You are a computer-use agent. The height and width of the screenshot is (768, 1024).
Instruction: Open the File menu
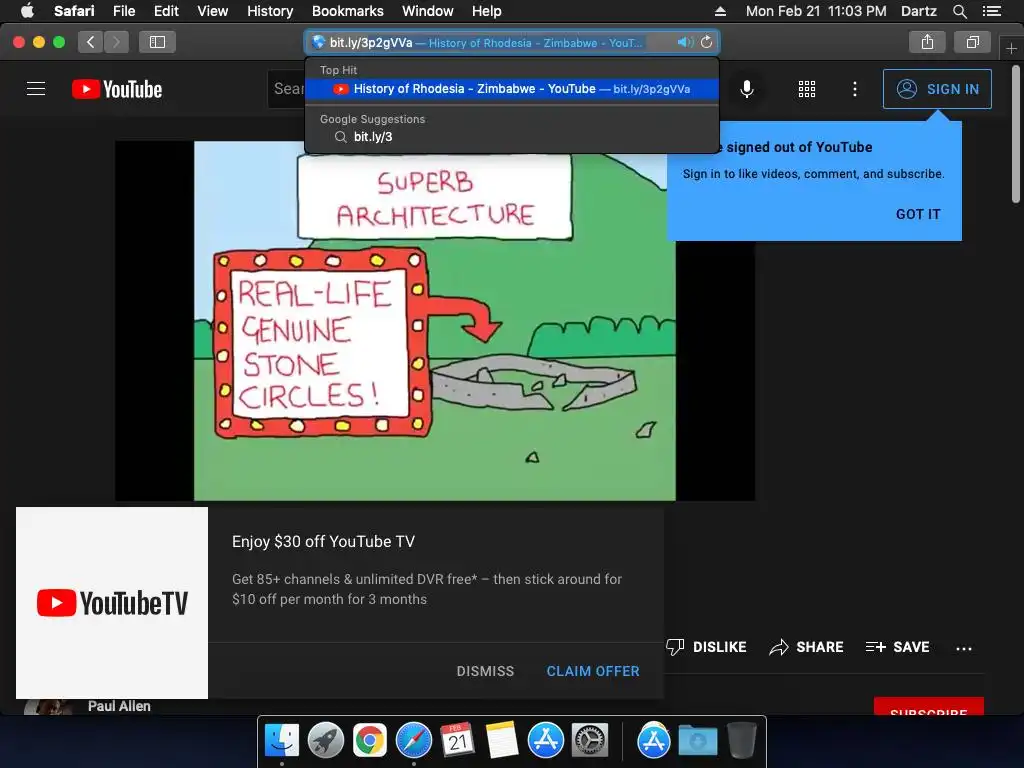coord(124,11)
